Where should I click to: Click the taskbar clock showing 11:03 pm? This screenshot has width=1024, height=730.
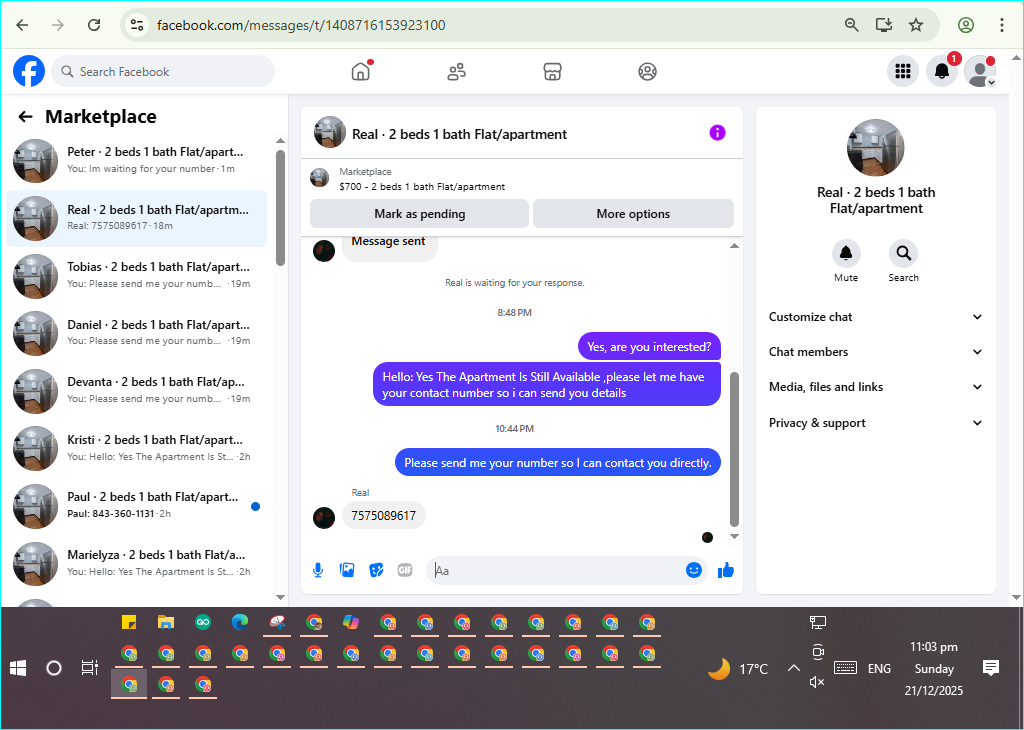click(x=933, y=647)
